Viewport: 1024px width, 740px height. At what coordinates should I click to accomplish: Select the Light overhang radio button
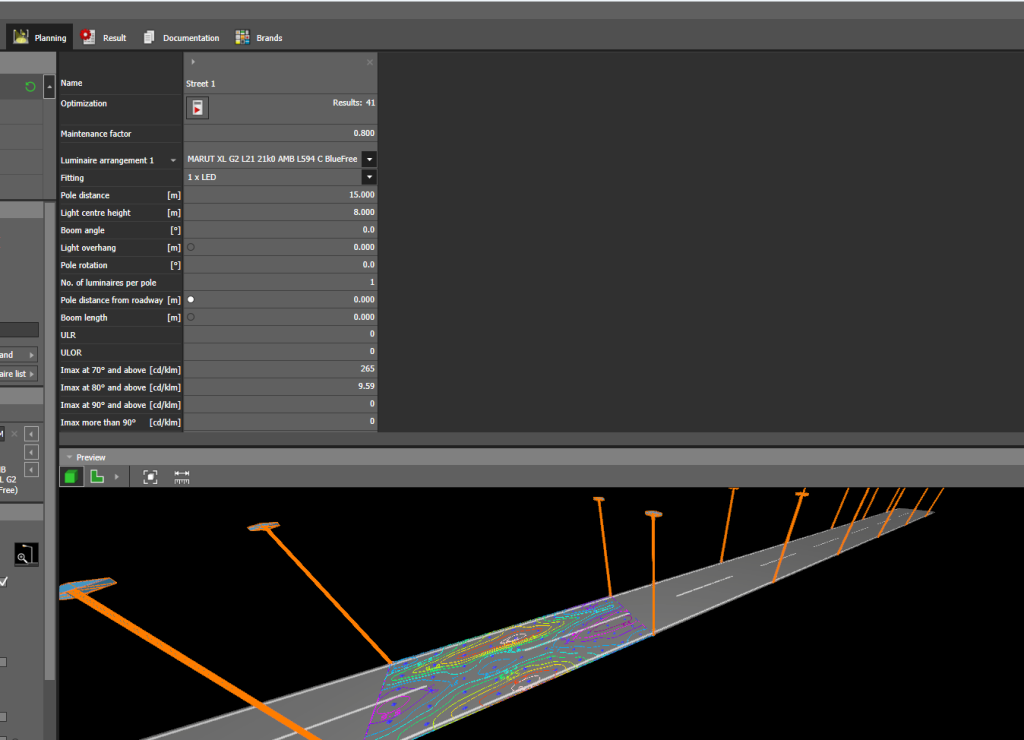[191, 247]
